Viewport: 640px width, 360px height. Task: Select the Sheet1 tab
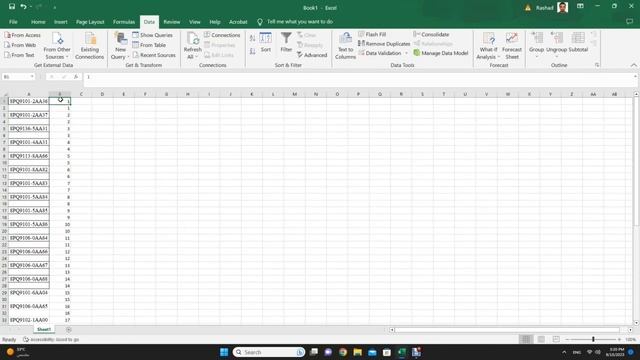[44, 329]
